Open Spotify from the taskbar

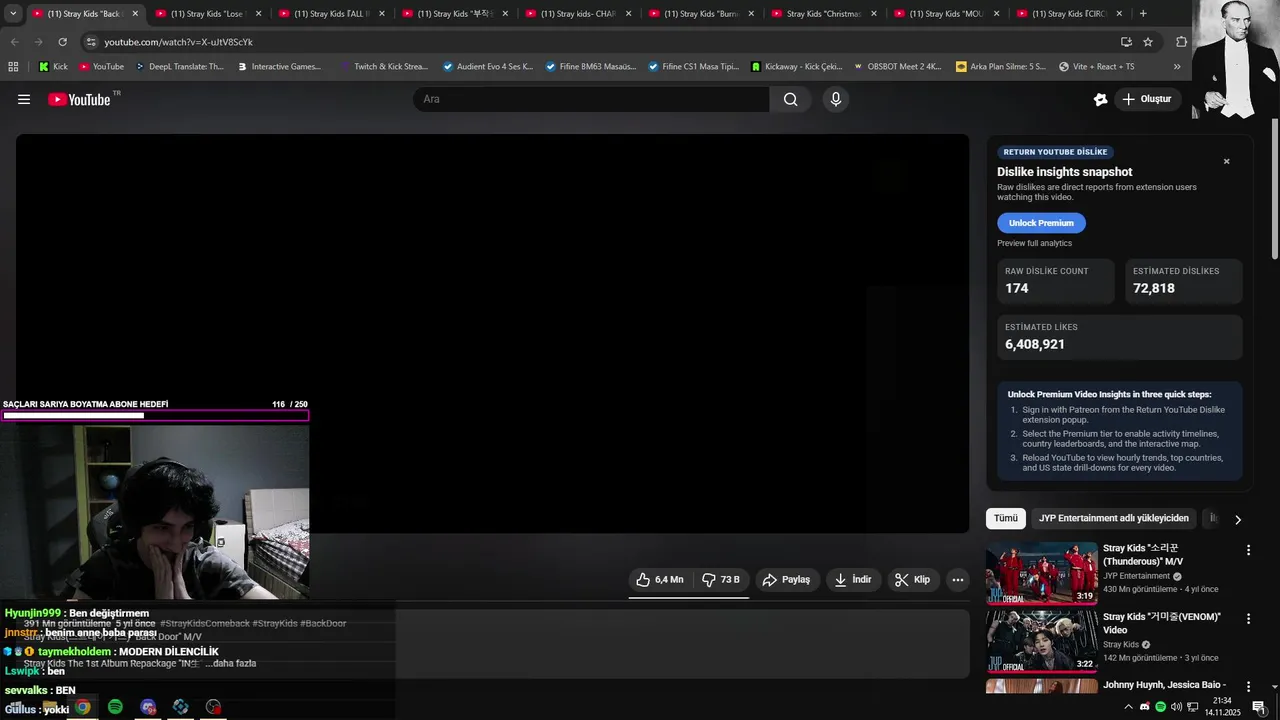[x=115, y=707]
